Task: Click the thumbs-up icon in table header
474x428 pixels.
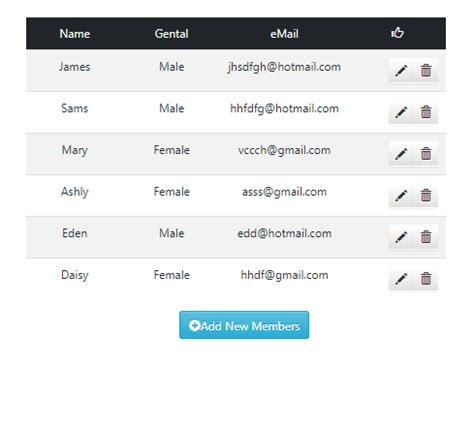Action: [x=397, y=33]
